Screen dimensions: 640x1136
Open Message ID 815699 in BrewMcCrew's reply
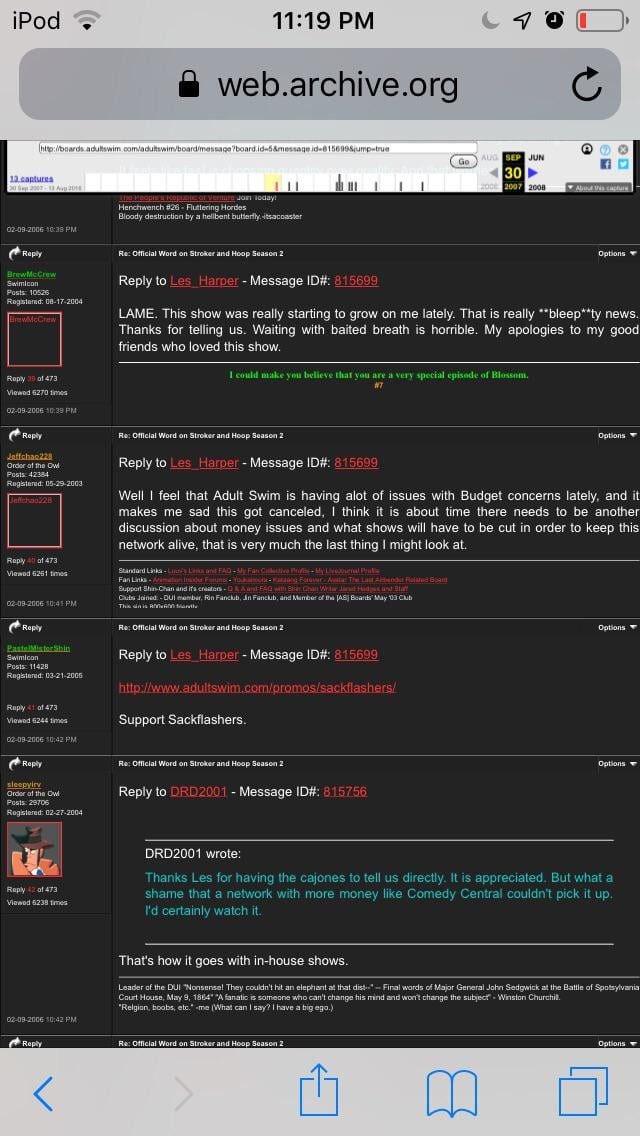tap(356, 281)
